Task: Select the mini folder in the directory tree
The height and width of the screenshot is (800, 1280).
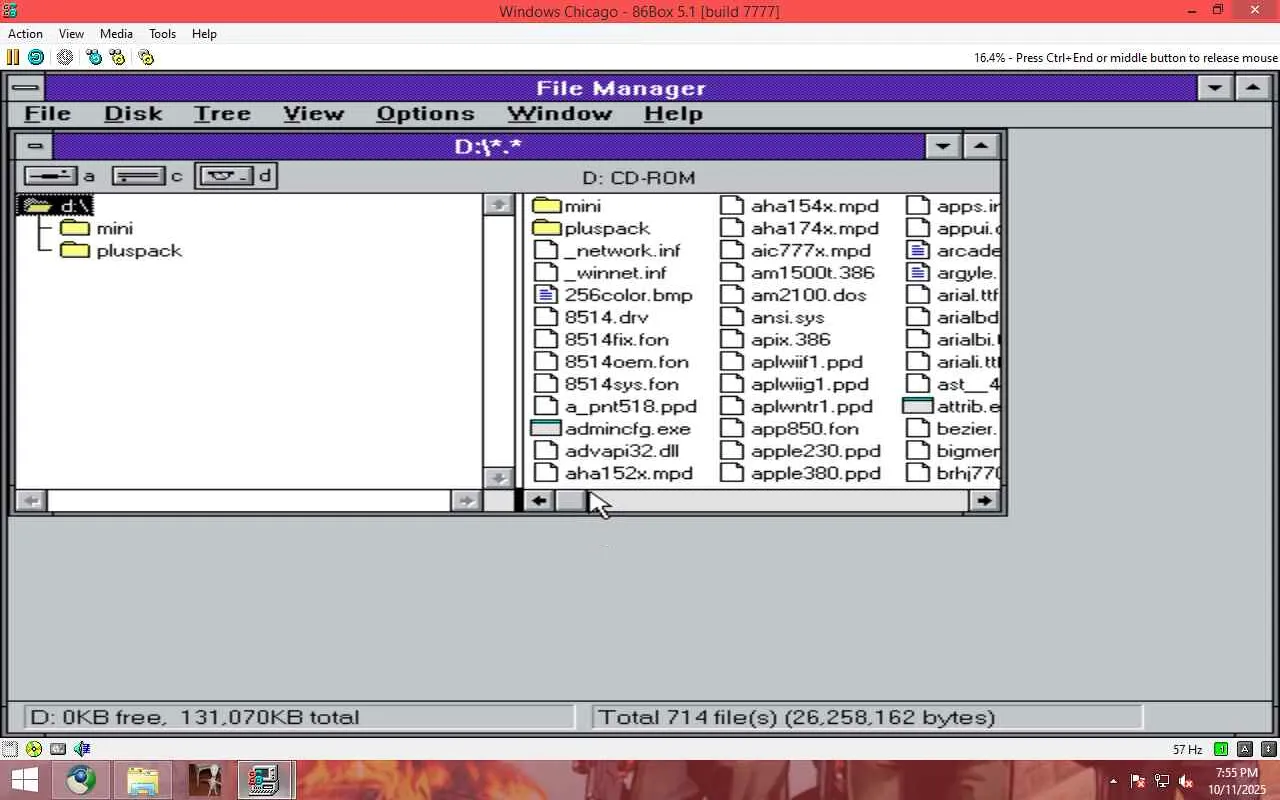Action: click(97, 228)
